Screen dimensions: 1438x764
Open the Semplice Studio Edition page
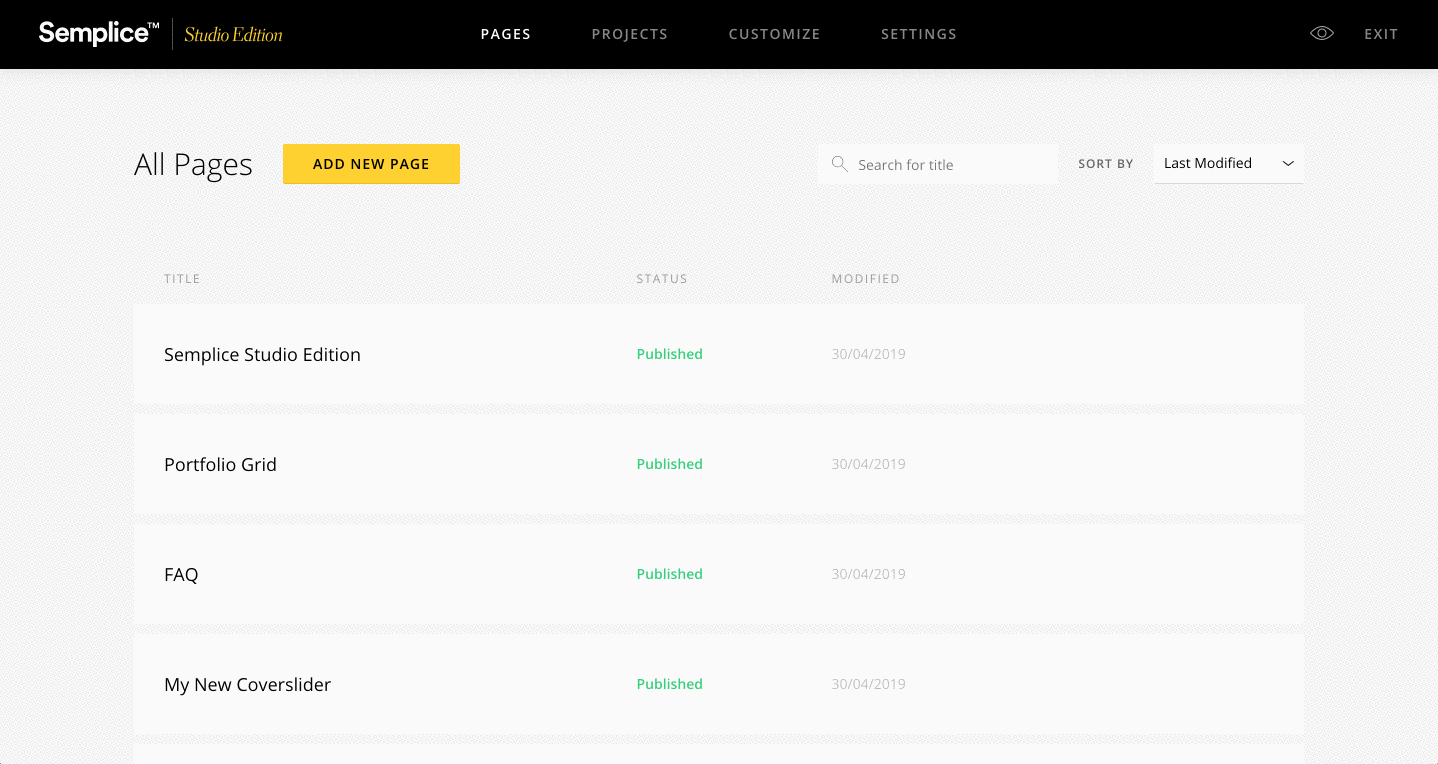tap(262, 354)
